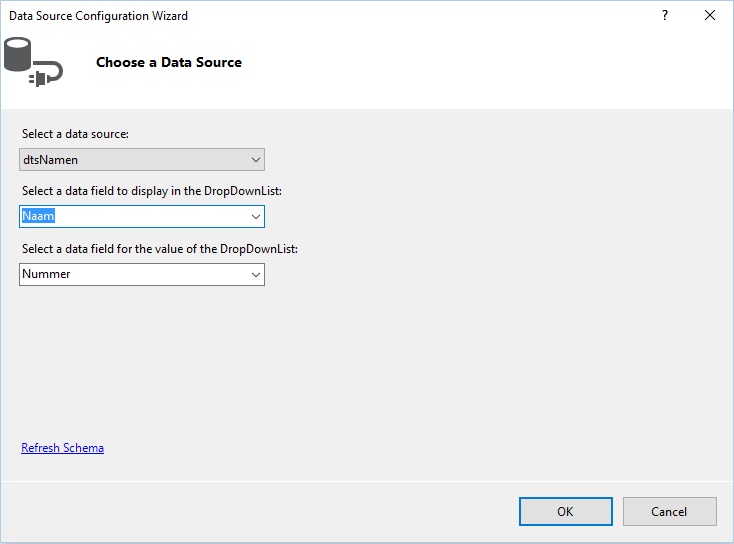Expand the dtsNamen data source dropdown arrow
The height and width of the screenshot is (544, 734).
tap(256, 160)
